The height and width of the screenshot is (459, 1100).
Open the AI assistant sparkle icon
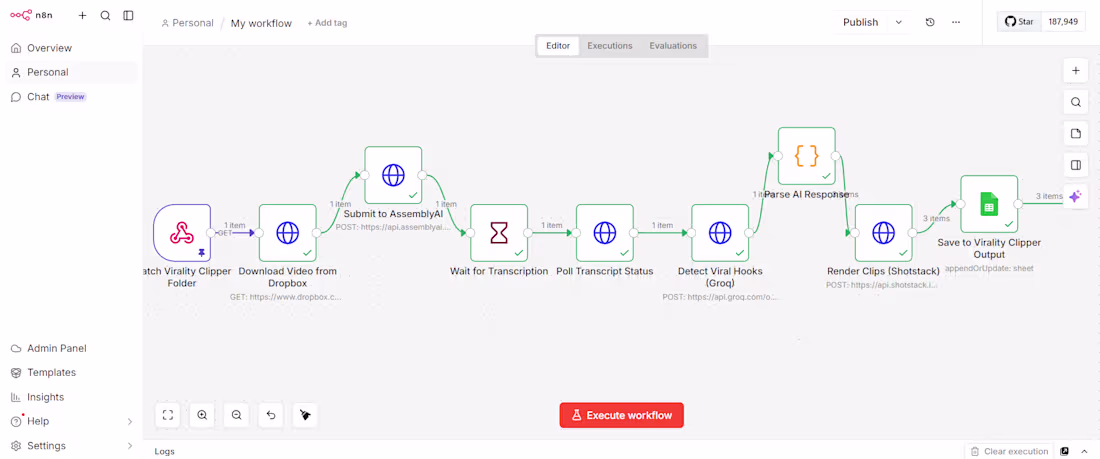click(1075, 197)
